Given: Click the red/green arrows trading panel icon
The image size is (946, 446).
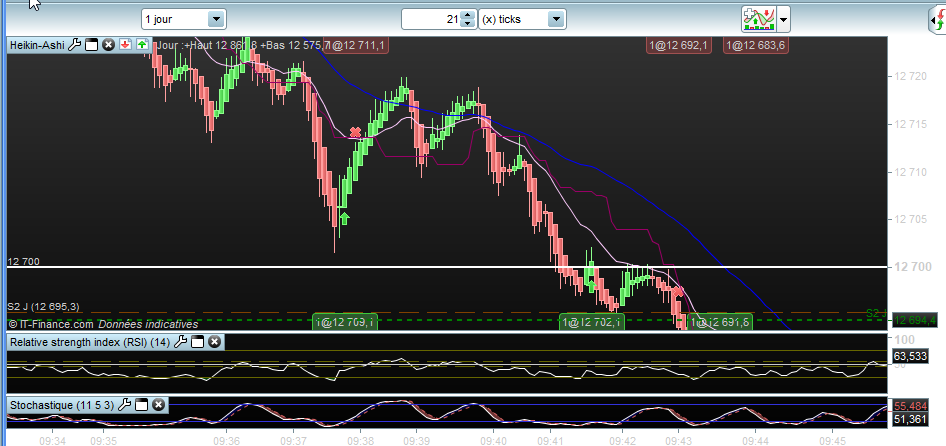Looking at the screenshot, I should [937, 22].
